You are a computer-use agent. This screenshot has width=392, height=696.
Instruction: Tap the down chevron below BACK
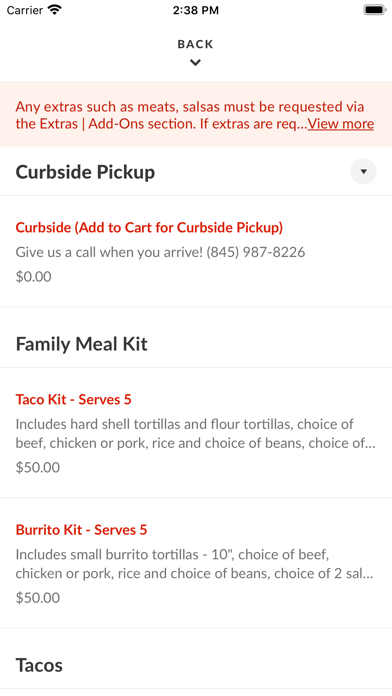[195, 63]
